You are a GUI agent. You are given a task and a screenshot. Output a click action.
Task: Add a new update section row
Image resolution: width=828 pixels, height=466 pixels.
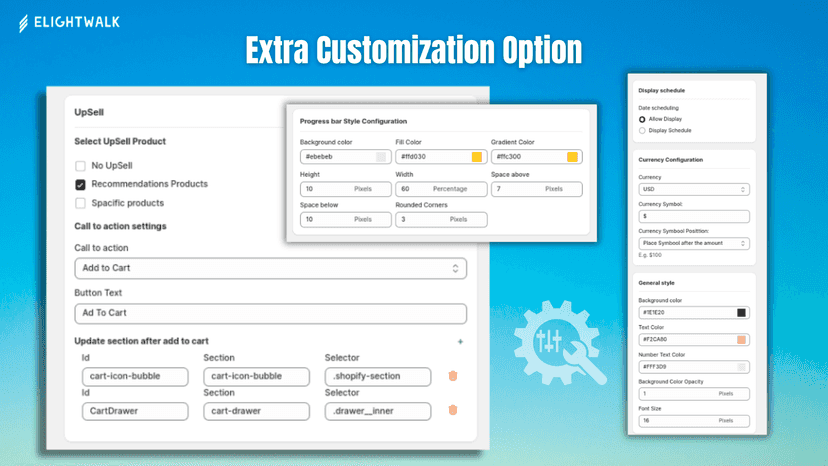(460, 342)
